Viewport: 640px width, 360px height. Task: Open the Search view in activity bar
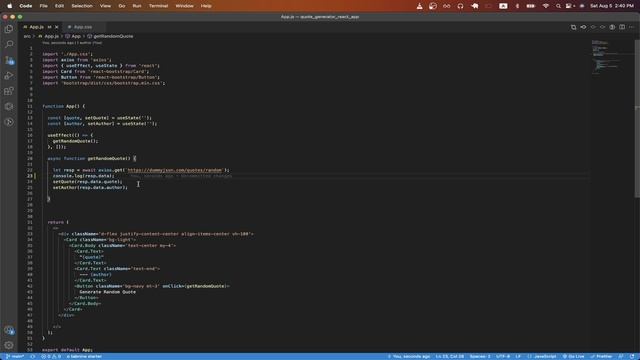pyautogui.click(x=9, y=44)
